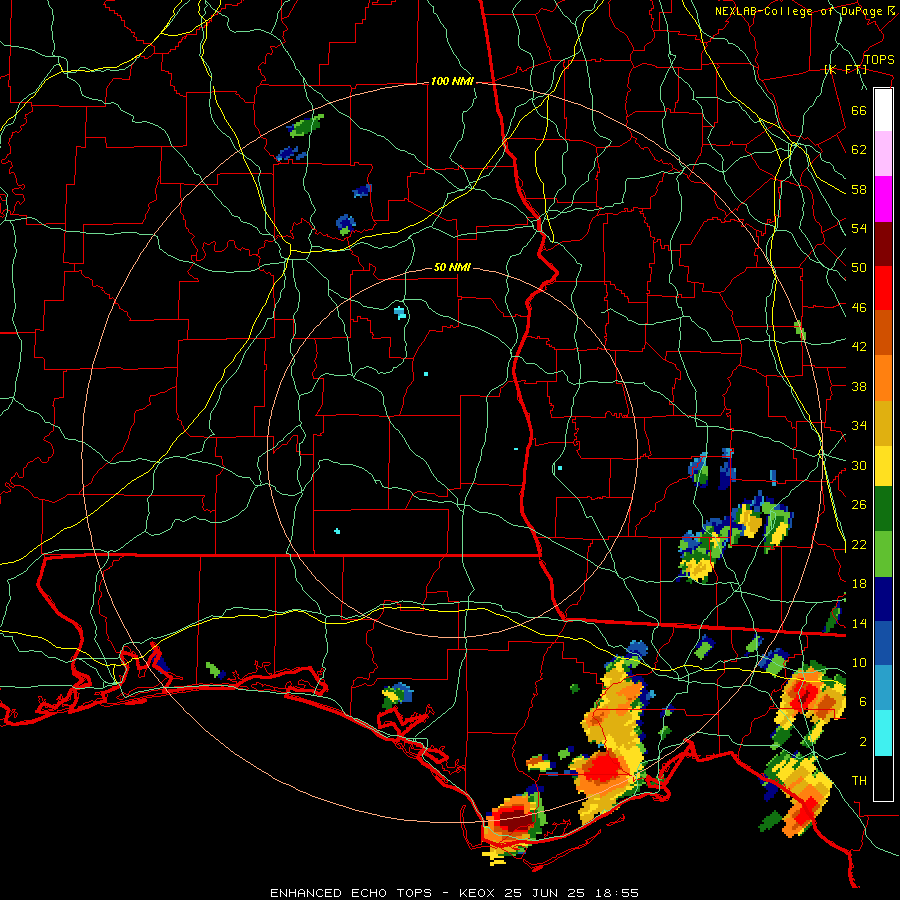Click the 'TH' legend label
This screenshot has width=900, height=900.
coord(859,781)
